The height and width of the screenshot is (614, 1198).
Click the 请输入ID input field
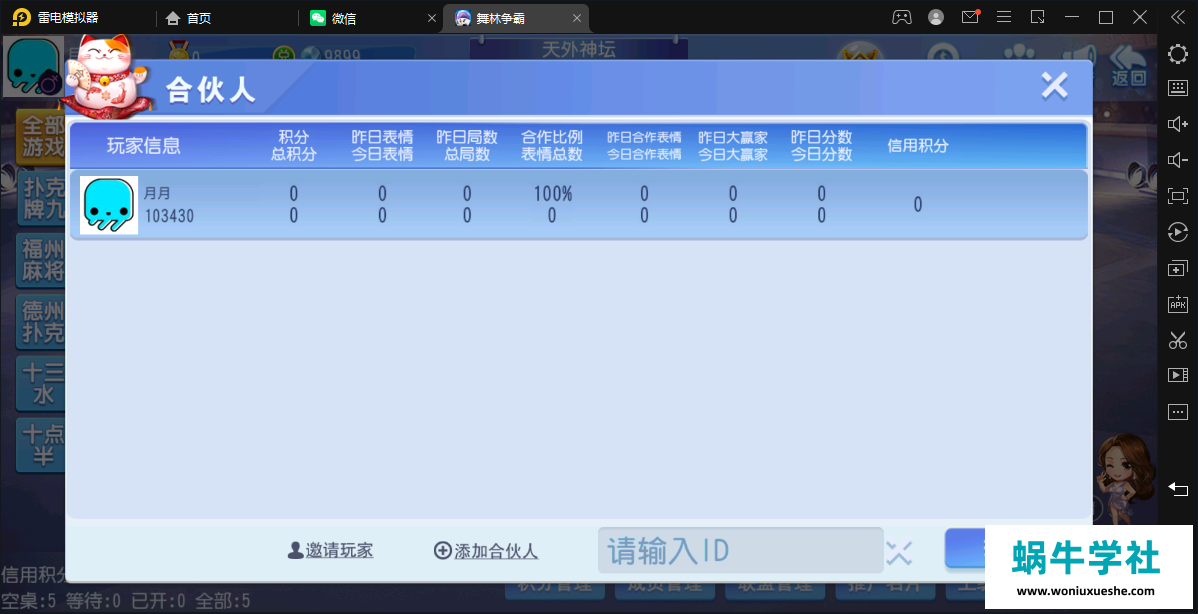[x=740, y=550]
